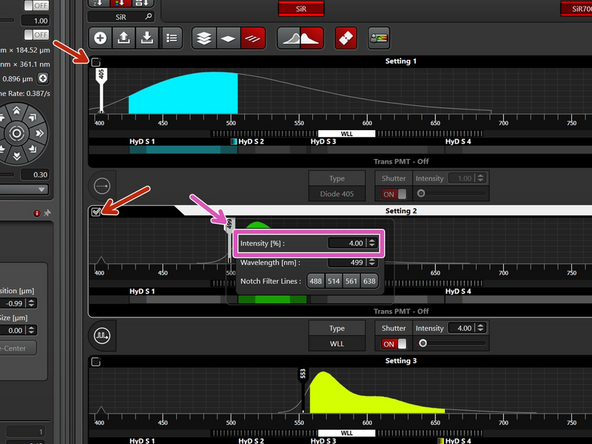Viewport: 592px width, 444px height.
Task: Click the navigation wheel lower-right corner arrow
Action: [33, 149]
